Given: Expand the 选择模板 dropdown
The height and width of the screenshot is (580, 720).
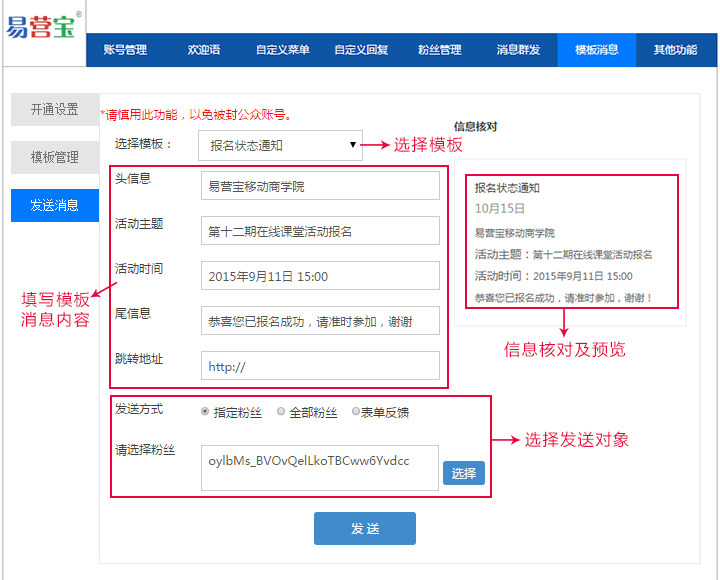Looking at the screenshot, I should (x=279, y=145).
